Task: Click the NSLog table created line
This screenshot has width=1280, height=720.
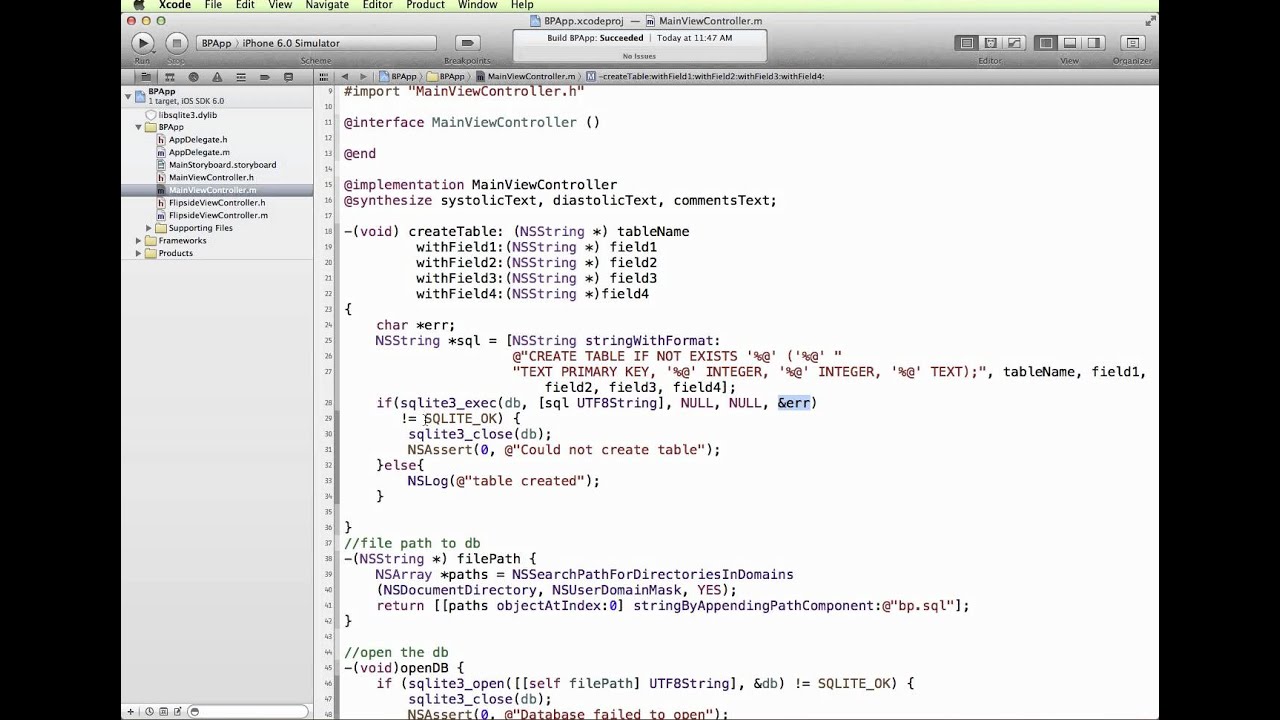Action: point(504,481)
